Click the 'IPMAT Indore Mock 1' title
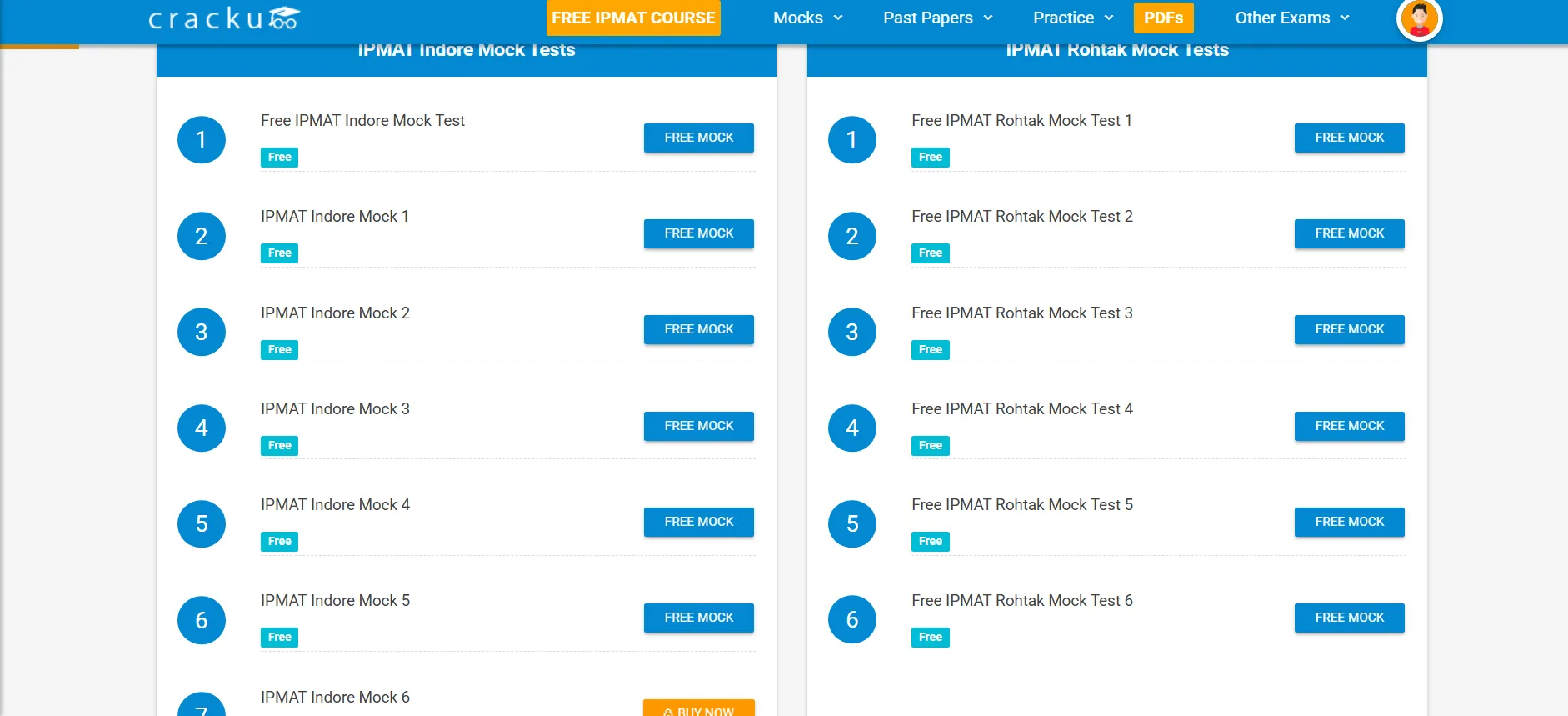The width and height of the screenshot is (1568, 716). [335, 217]
